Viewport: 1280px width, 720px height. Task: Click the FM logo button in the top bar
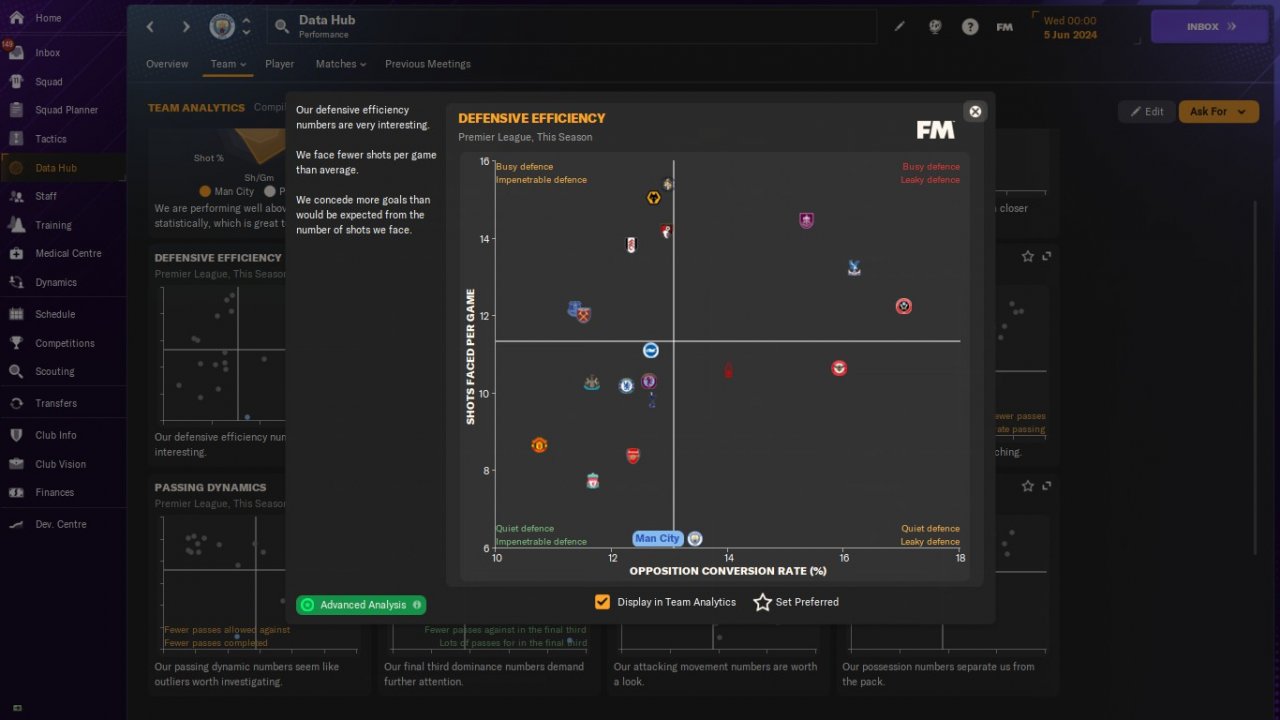[1005, 27]
